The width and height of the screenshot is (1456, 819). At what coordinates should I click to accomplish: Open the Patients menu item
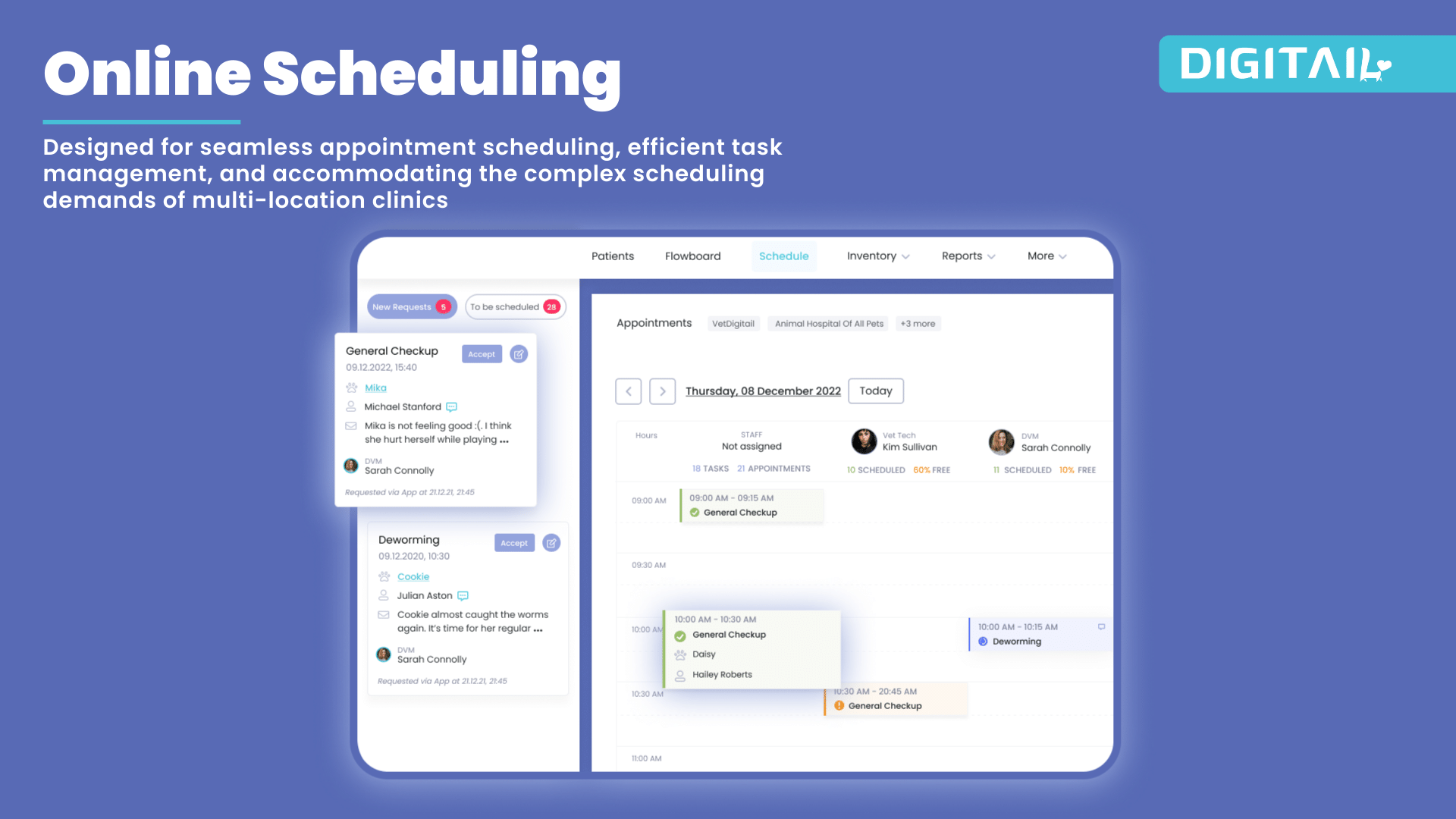[x=612, y=256]
